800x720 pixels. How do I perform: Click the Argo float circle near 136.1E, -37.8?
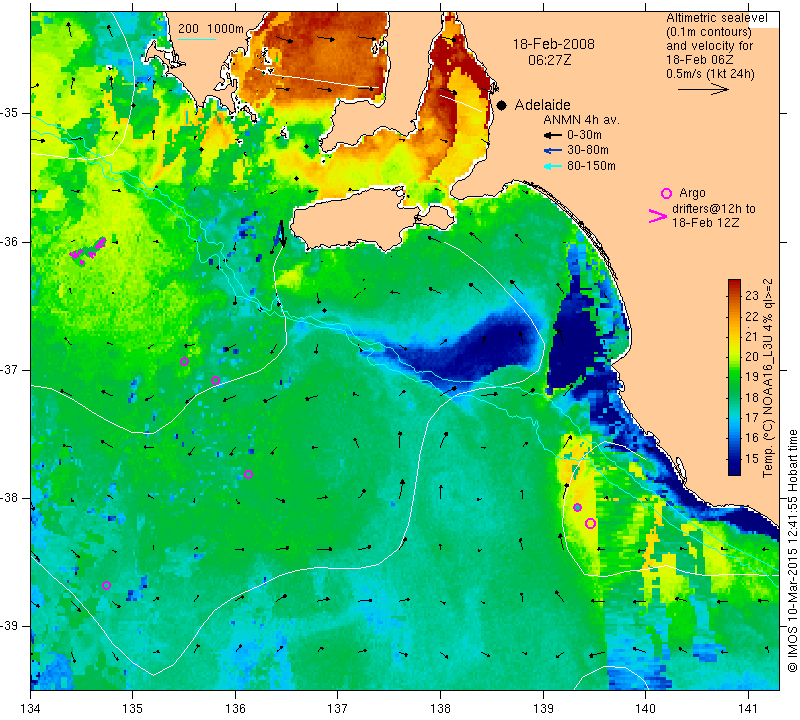pos(248,475)
